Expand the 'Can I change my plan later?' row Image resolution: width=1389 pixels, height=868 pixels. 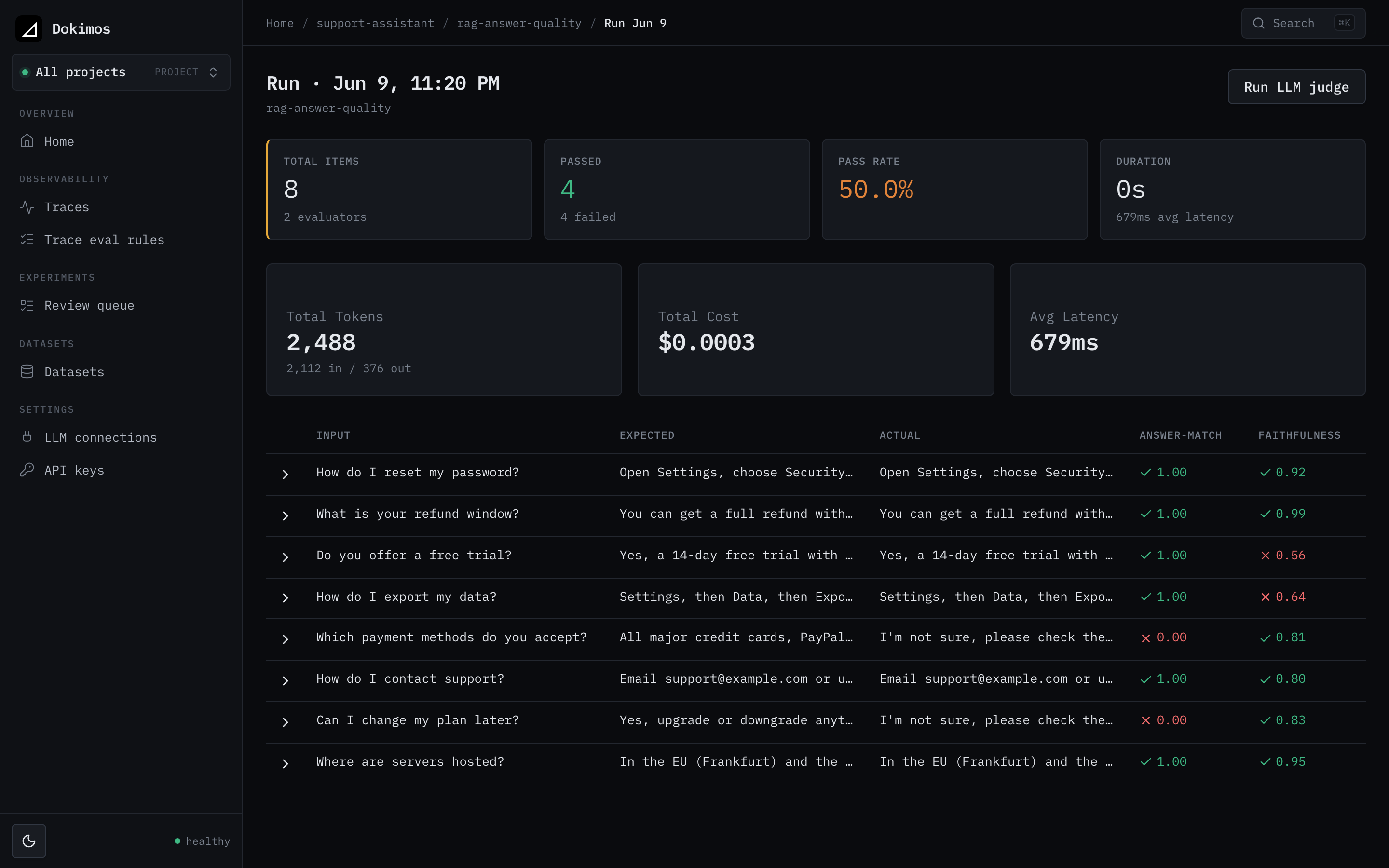click(x=285, y=722)
